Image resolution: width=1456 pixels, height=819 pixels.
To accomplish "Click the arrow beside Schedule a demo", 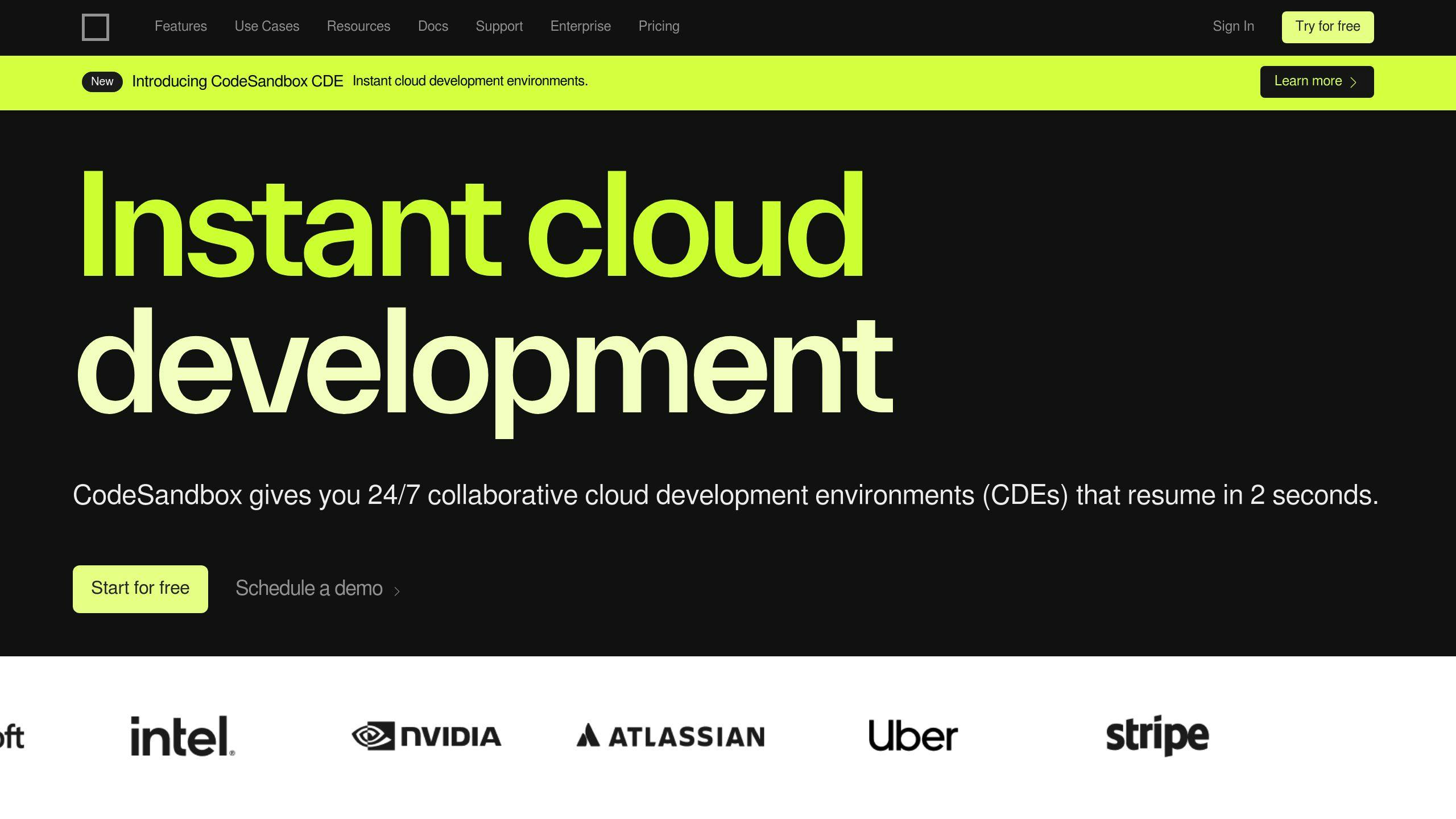I will [397, 591].
